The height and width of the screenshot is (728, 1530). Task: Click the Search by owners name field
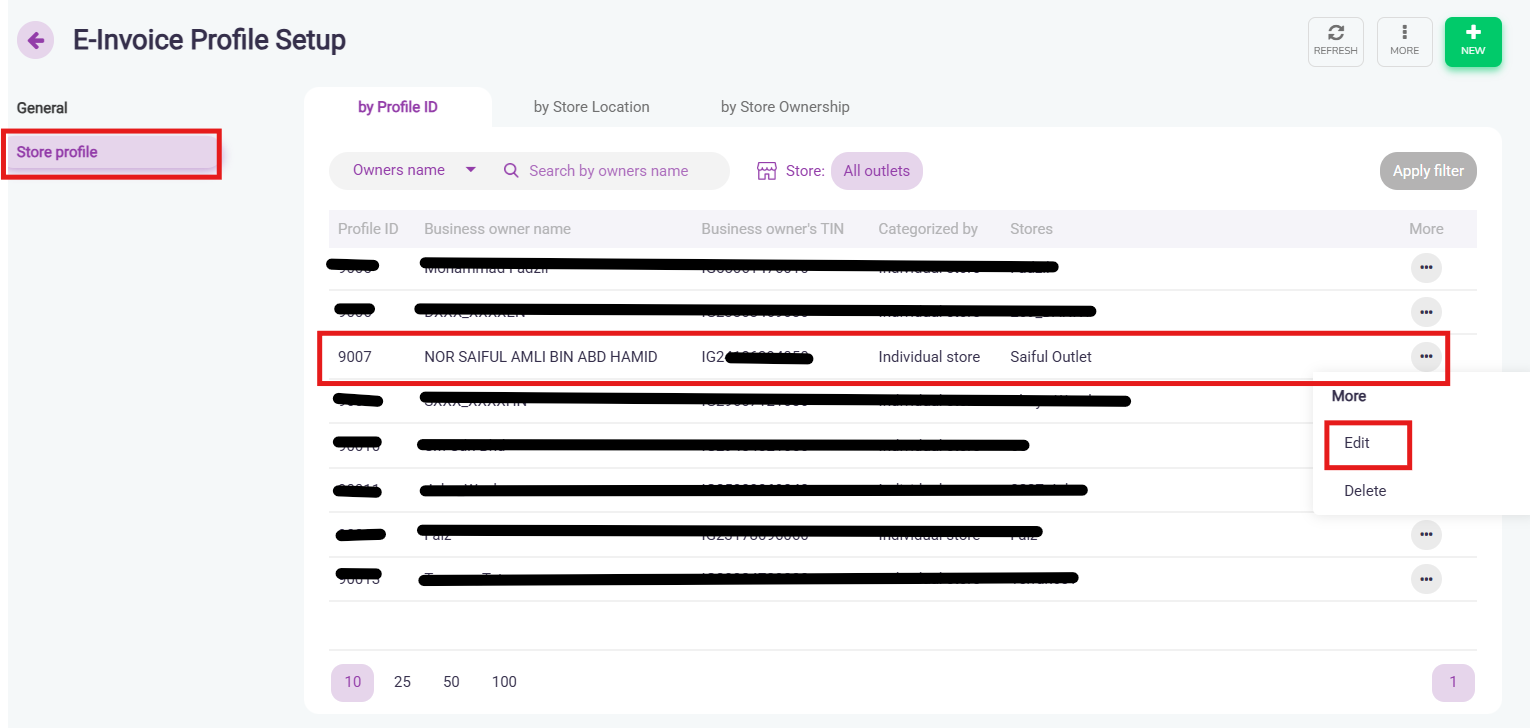(609, 171)
